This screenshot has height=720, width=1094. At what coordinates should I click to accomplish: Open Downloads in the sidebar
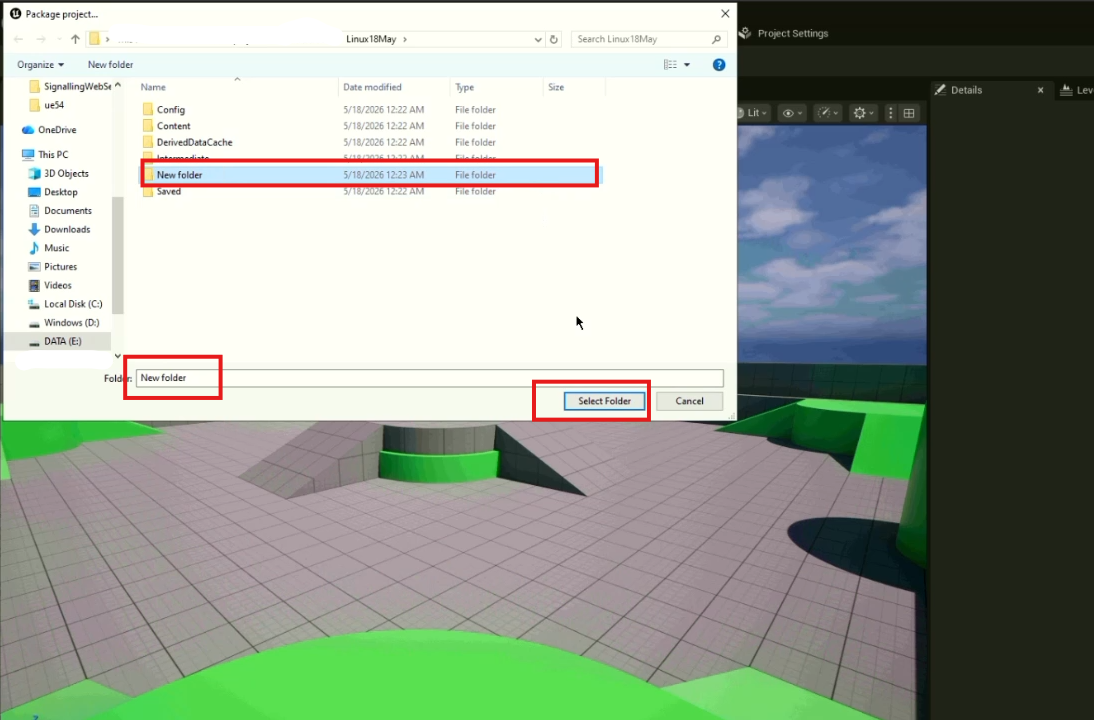click(59, 229)
